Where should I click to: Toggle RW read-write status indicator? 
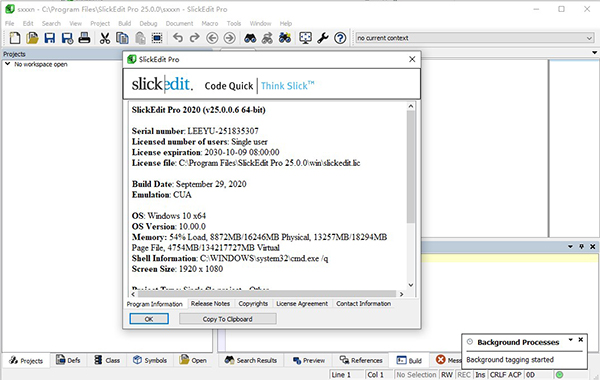[447, 375]
